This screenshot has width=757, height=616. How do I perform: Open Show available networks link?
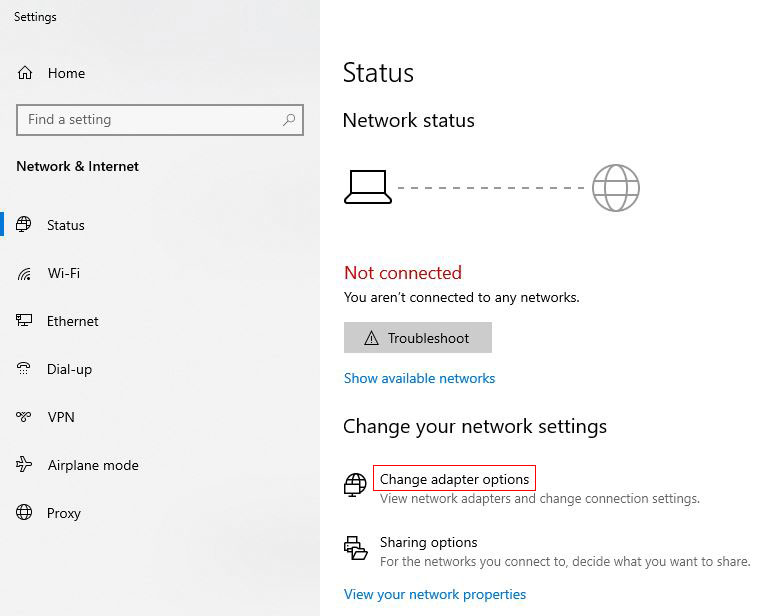419,378
